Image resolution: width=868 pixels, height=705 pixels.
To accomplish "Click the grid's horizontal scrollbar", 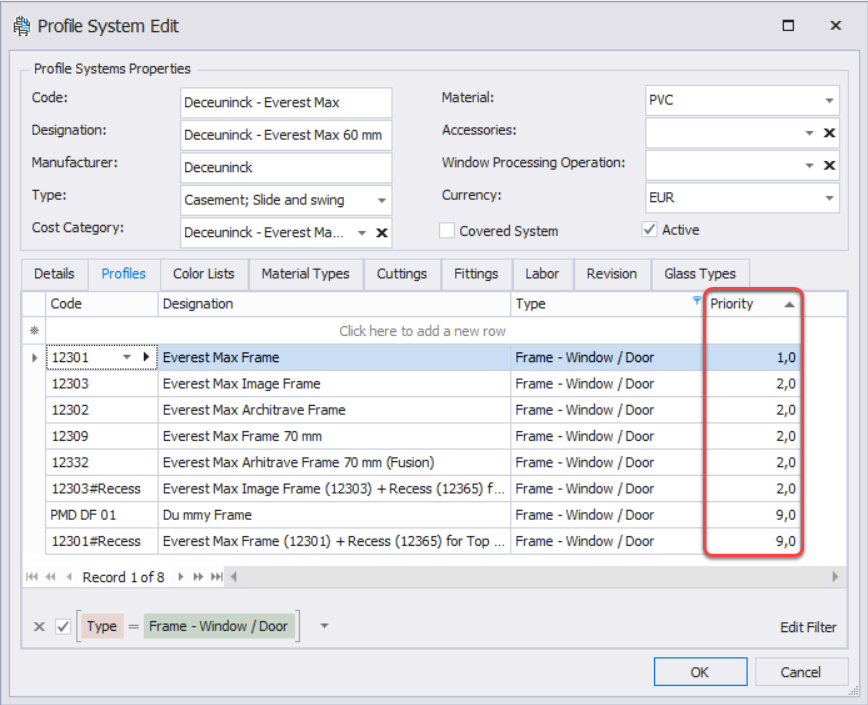I will point(530,577).
